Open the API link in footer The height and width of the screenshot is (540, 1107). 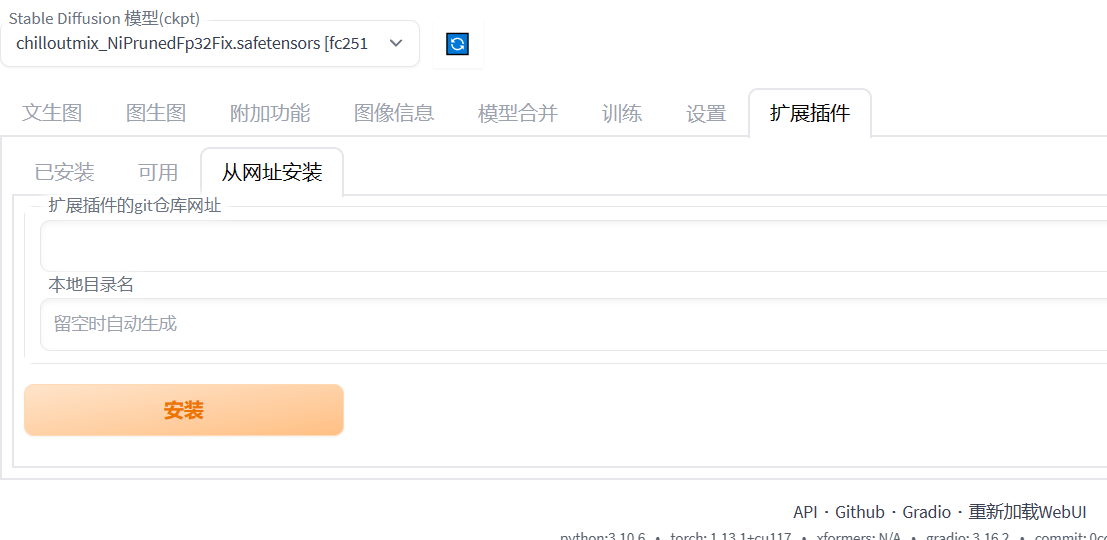[x=805, y=512]
